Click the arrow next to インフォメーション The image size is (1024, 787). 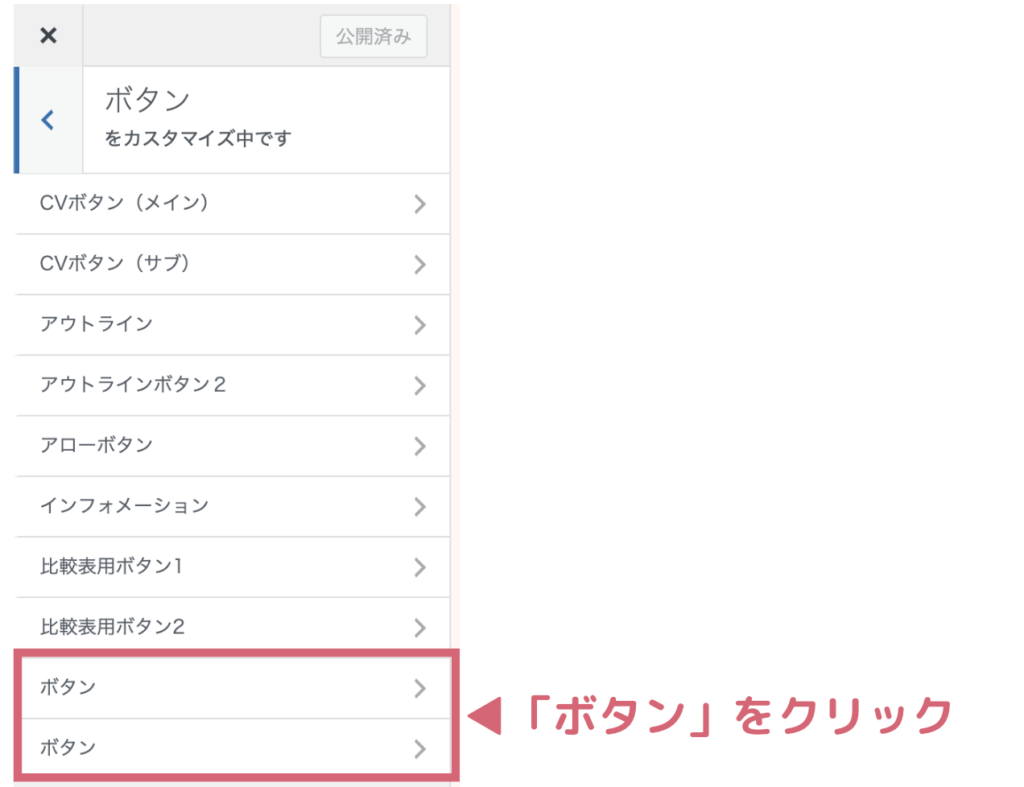click(420, 507)
